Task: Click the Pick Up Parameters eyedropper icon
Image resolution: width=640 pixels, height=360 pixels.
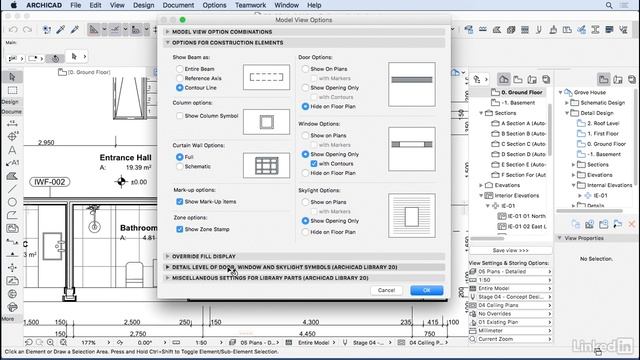Action: pos(60,29)
